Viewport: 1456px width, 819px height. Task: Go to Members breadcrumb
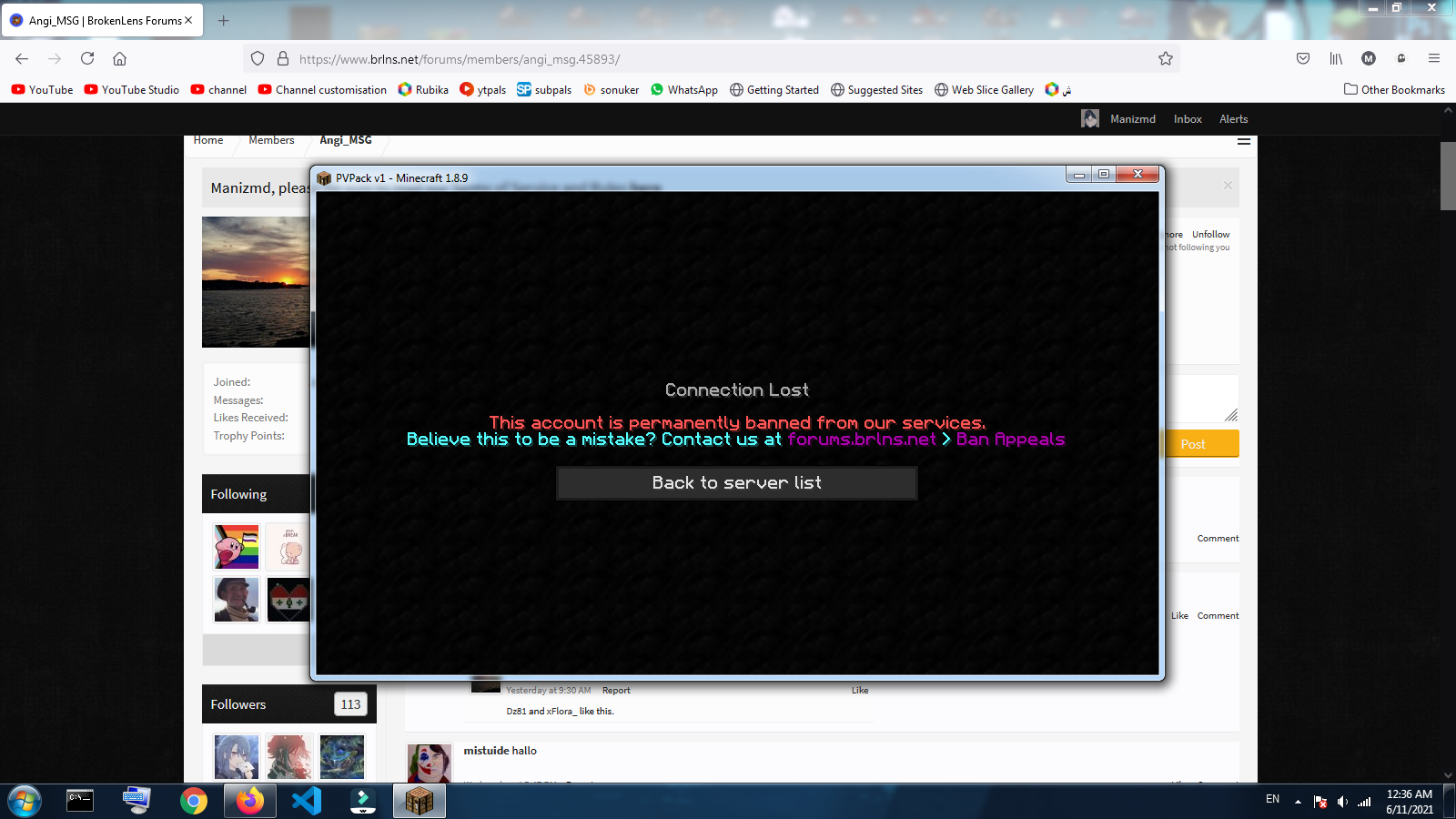coord(271,140)
